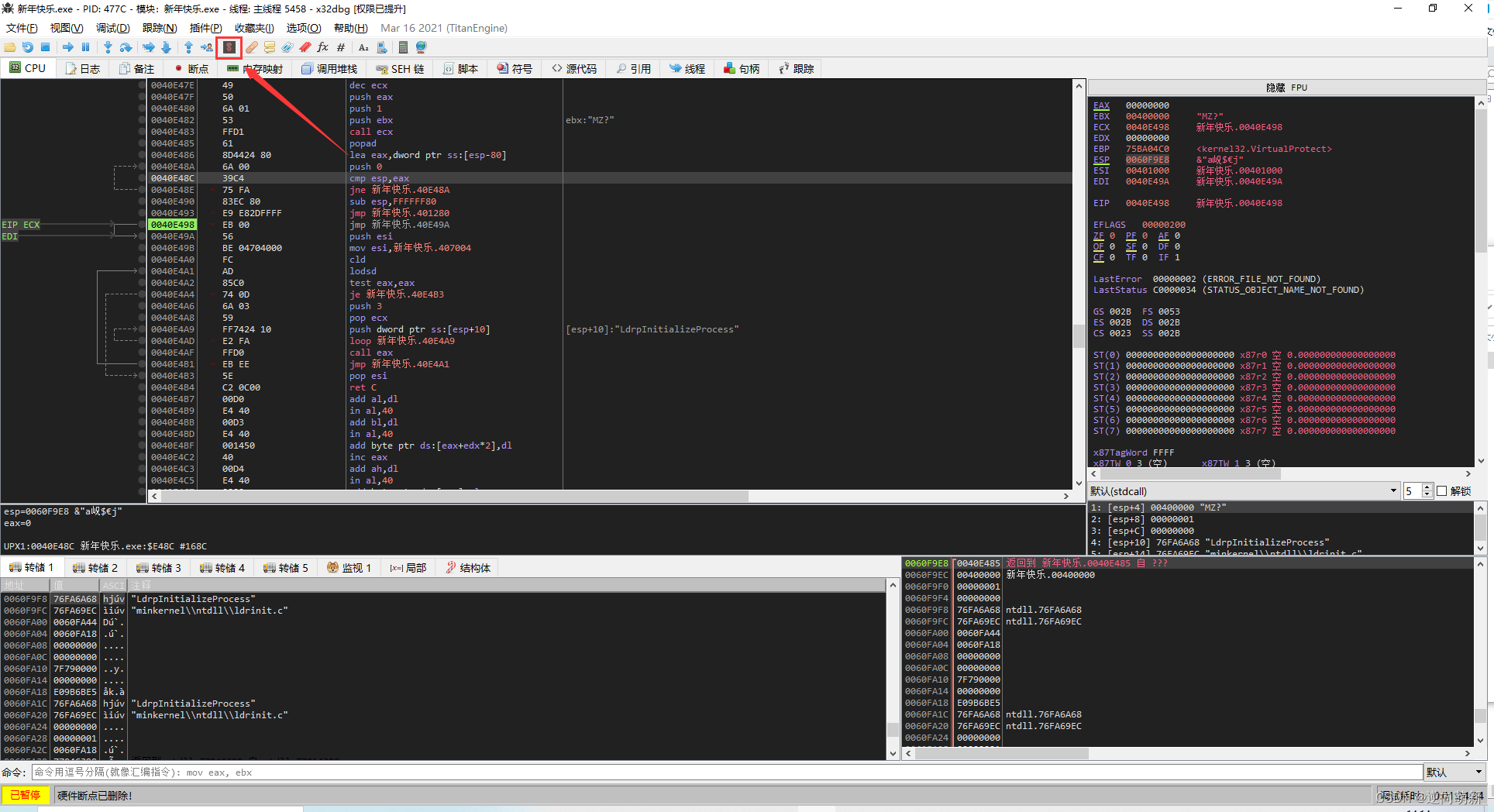Switch to the 符号 tab
The width and height of the screenshot is (1494, 812).
pos(515,69)
